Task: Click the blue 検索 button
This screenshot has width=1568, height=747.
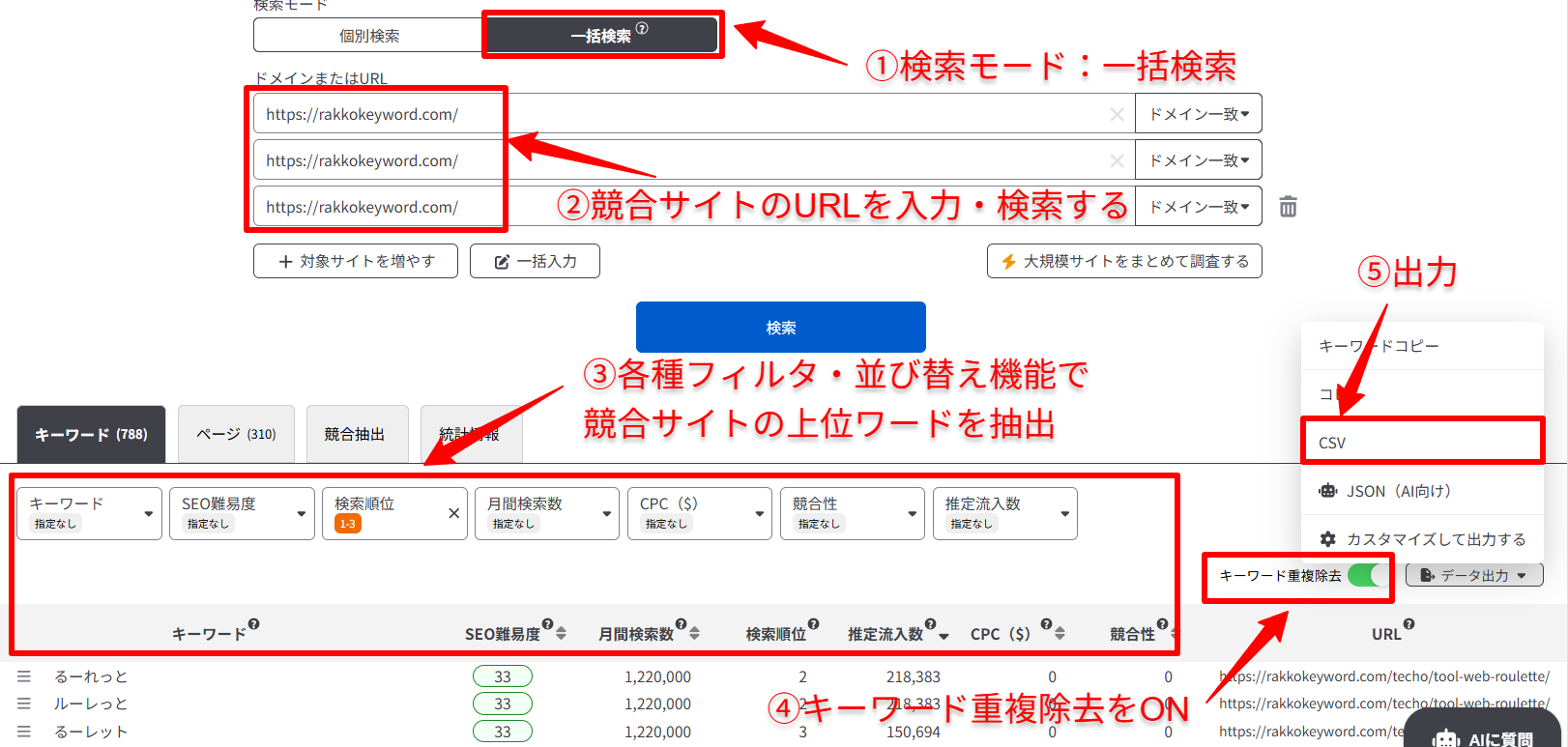Action: pos(780,328)
